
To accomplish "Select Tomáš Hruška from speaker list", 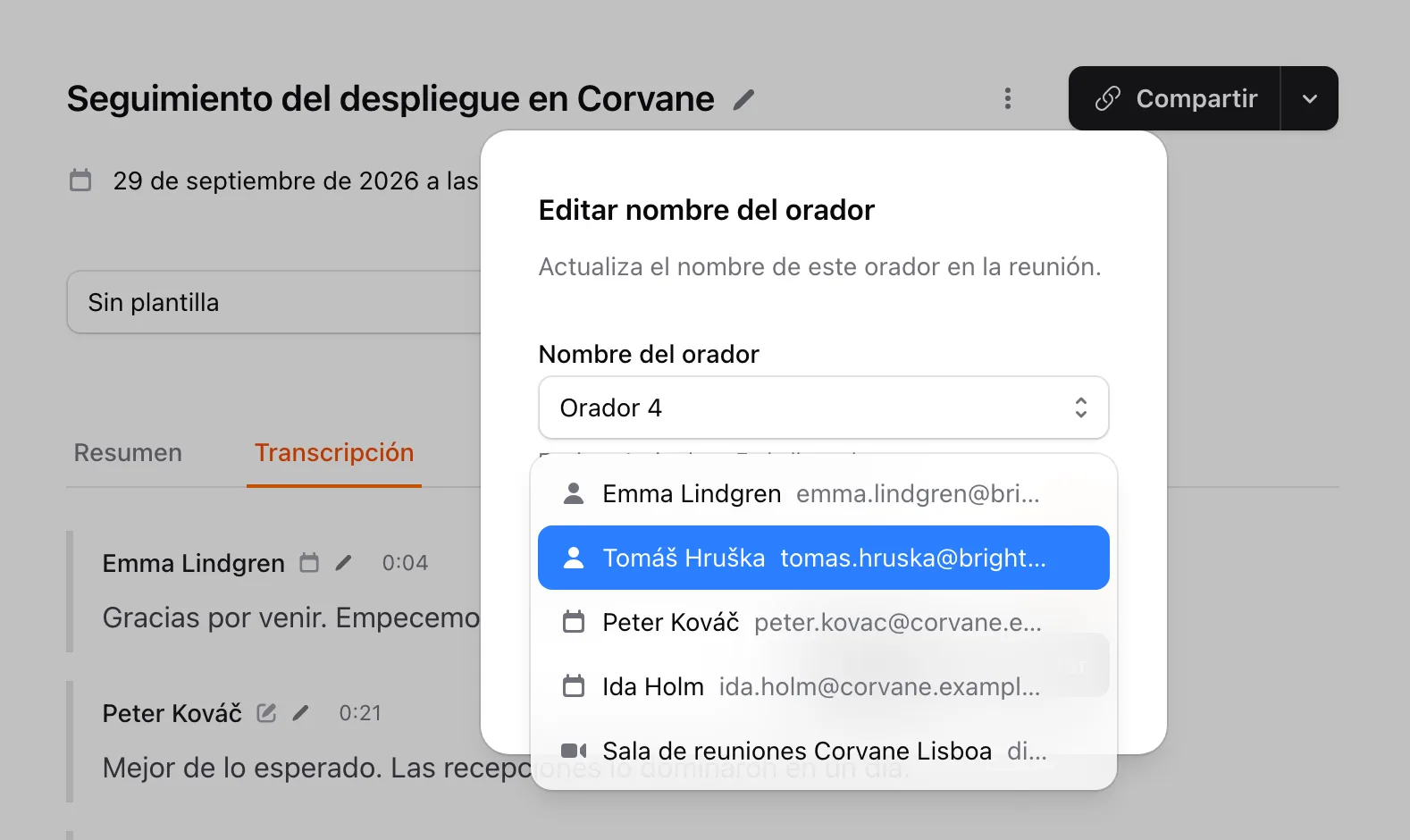I will [x=824, y=558].
